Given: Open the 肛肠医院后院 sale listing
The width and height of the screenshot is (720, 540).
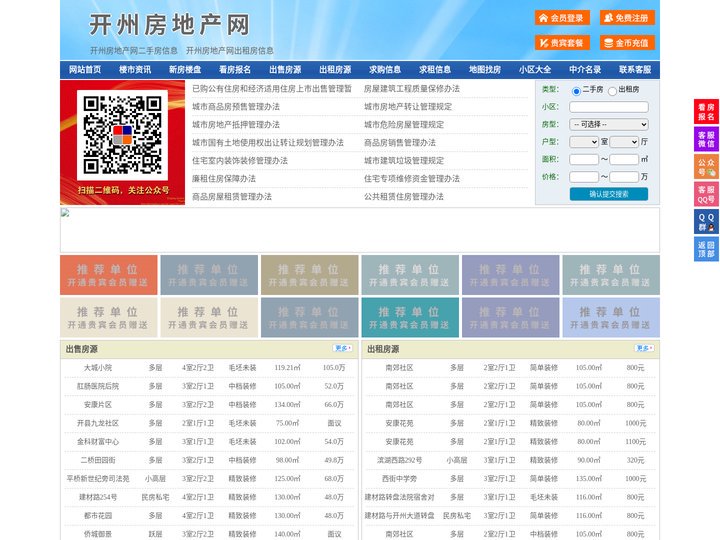Looking at the screenshot, I should click(98, 386).
